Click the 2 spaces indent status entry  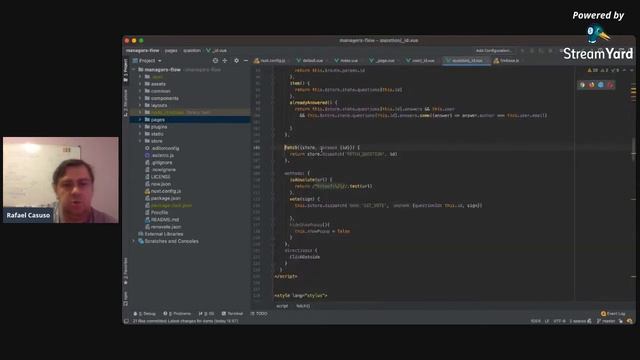tap(579, 321)
